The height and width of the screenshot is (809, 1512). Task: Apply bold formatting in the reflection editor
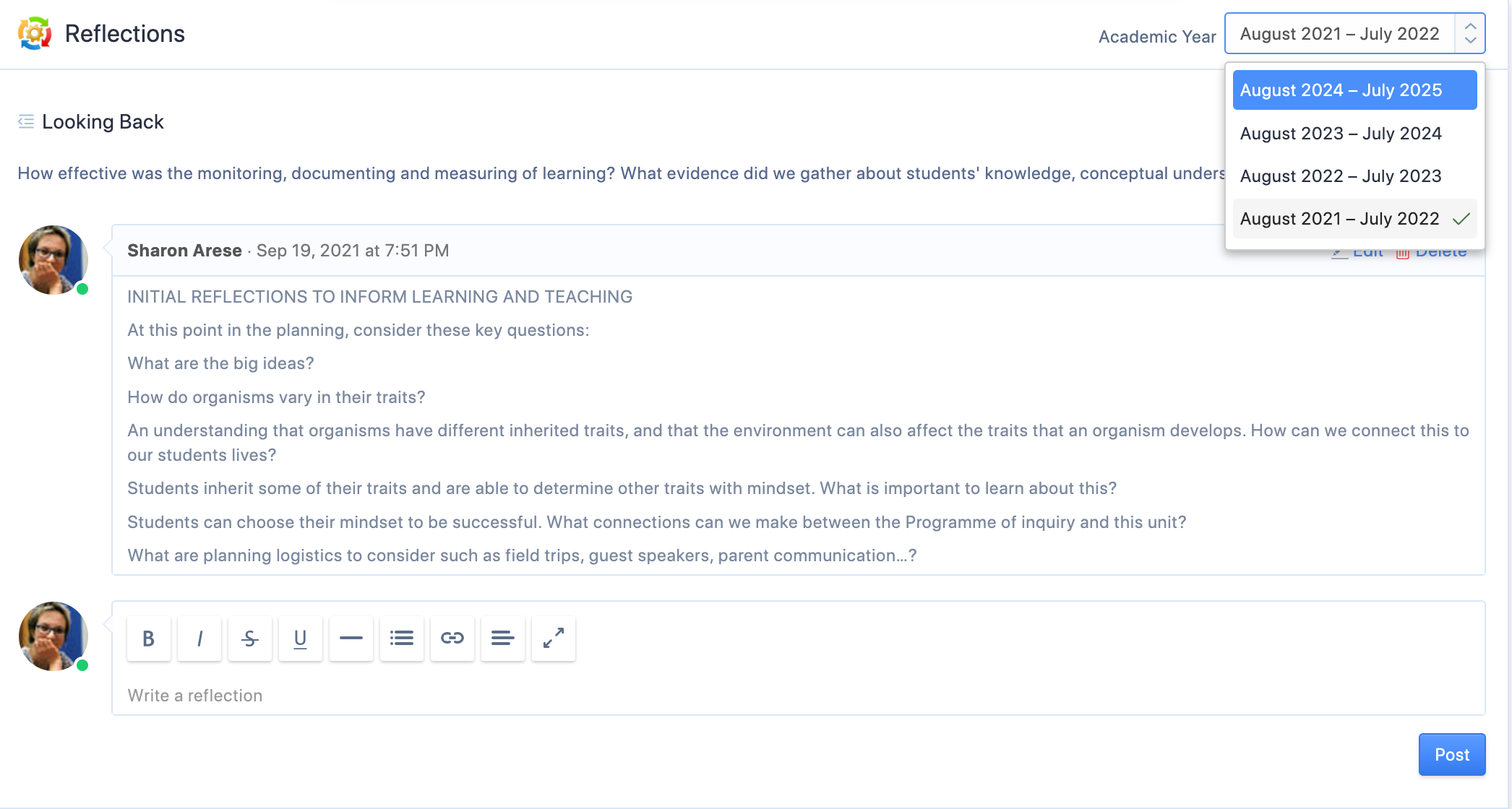click(148, 638)
